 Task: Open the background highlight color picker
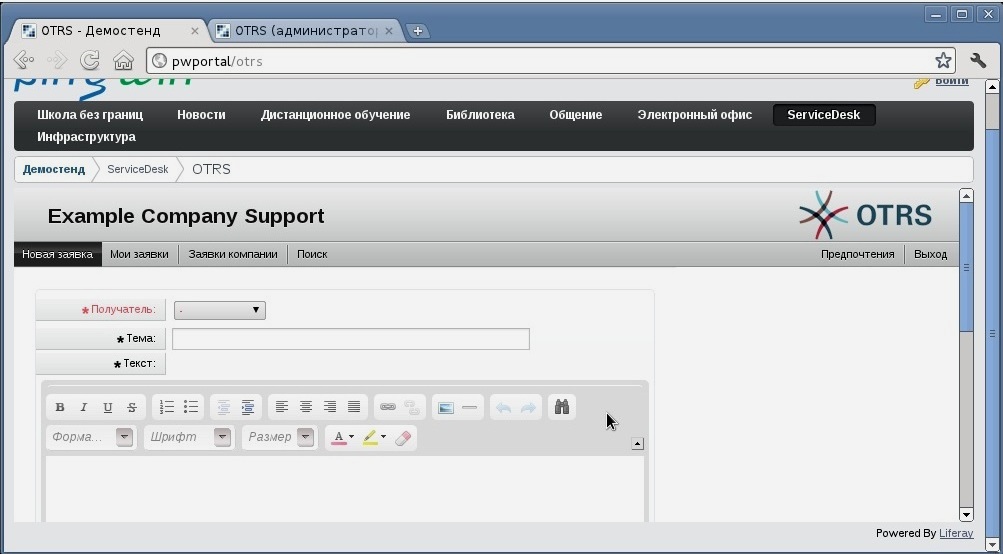374,438
